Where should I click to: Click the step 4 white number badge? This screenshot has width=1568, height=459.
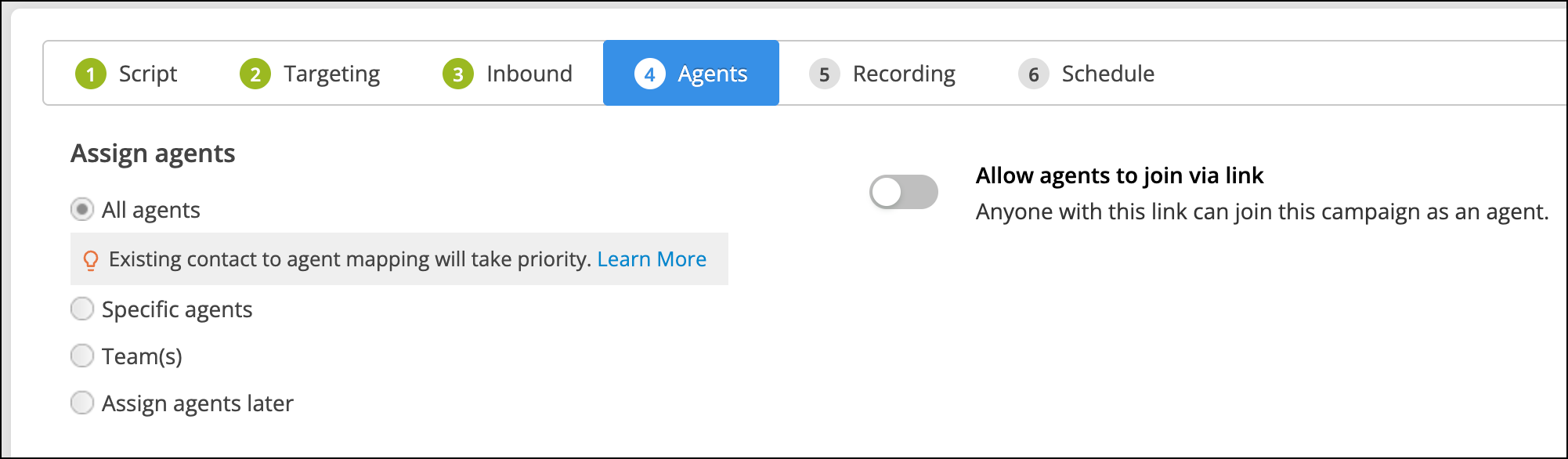649,74
